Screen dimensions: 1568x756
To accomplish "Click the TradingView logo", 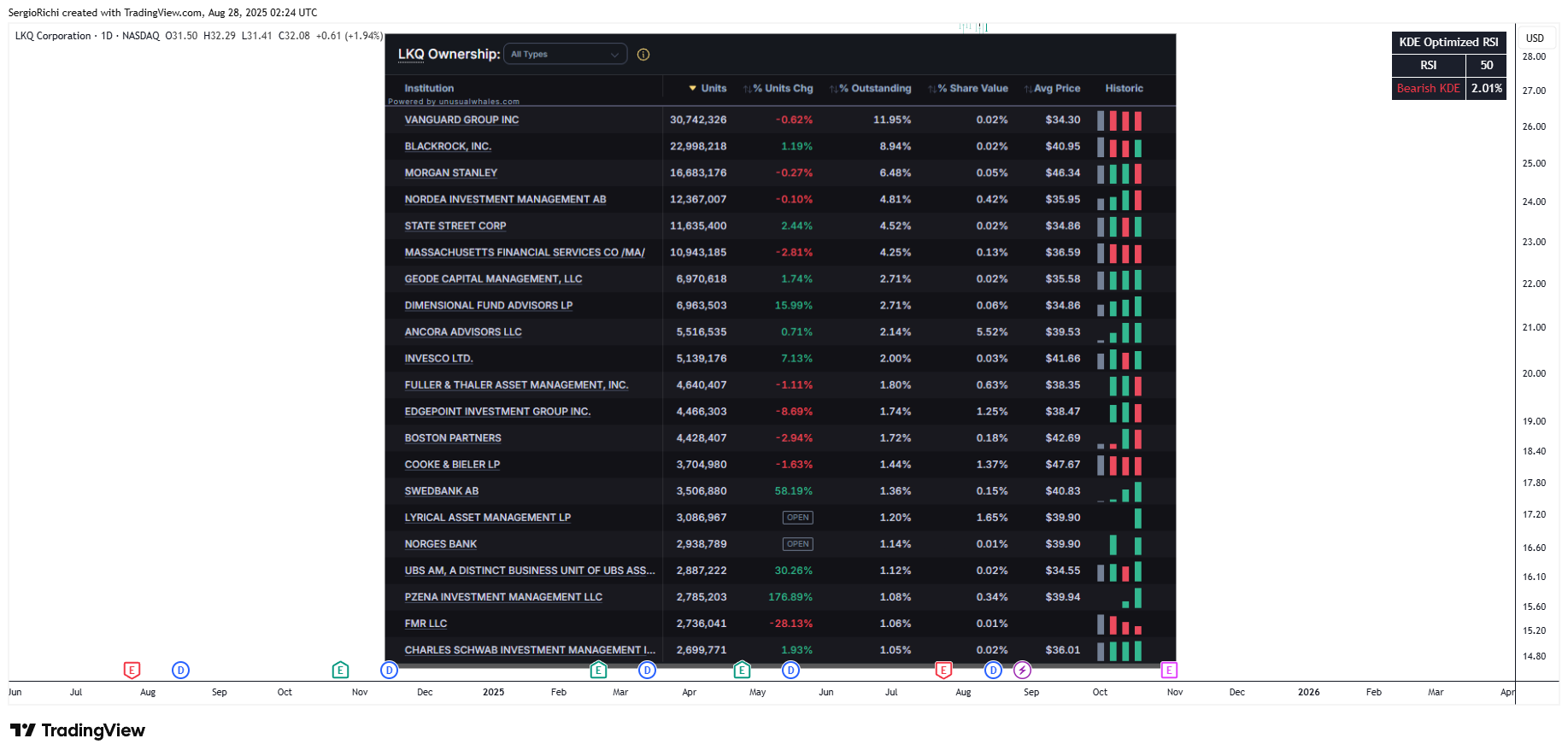I will click(x=78, y=730).
